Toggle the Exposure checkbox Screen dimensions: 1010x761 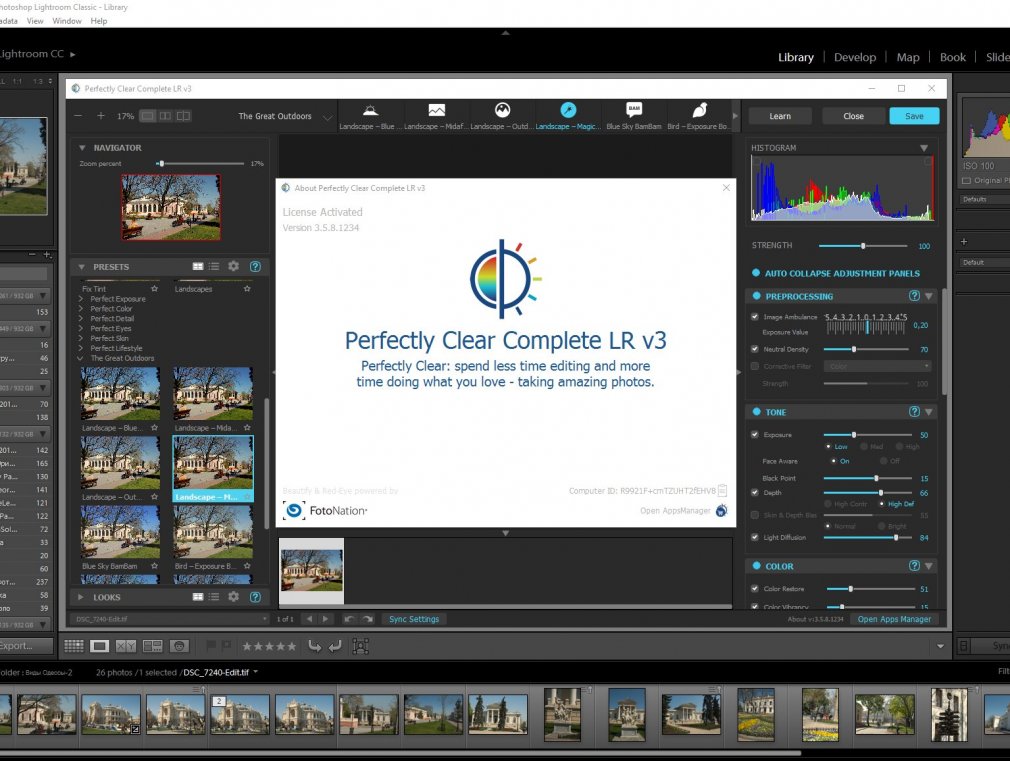point(755,434)
